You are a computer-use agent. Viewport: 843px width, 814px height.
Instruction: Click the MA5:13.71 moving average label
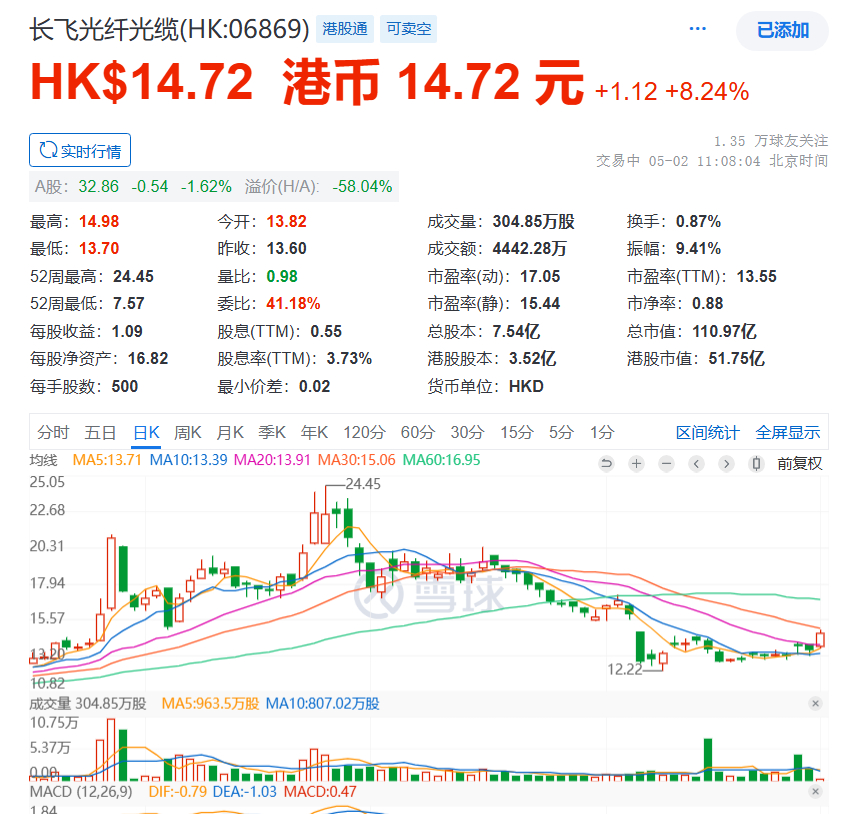click(x=107, y=460)
